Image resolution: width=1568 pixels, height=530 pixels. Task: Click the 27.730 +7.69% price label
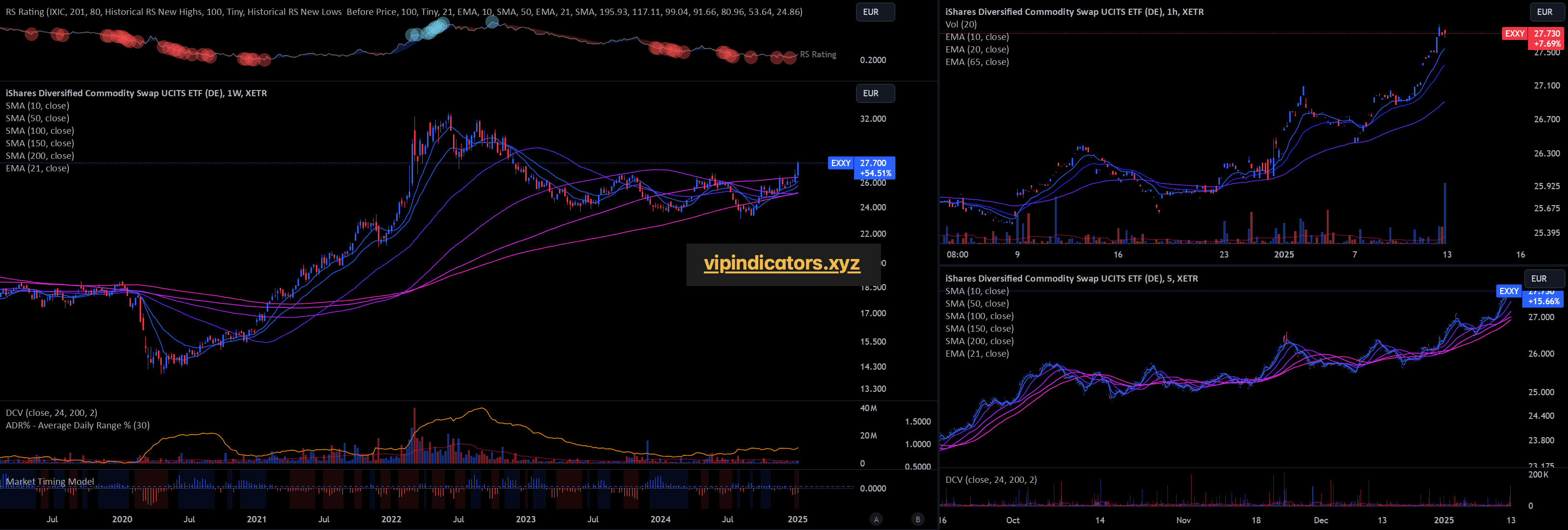1546,39
